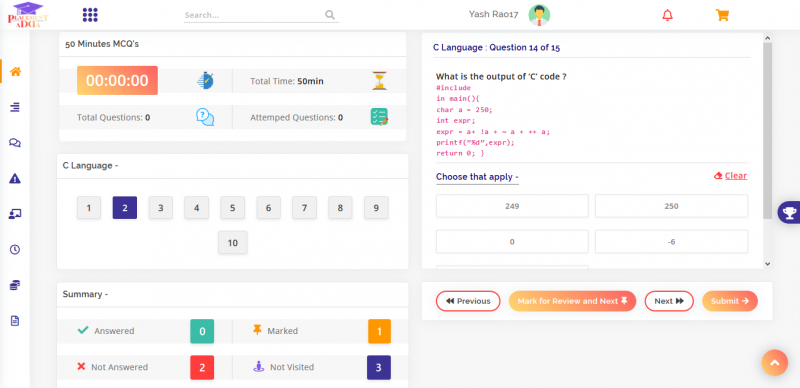Open the instructor board sidebar icon

coord(15,214)
